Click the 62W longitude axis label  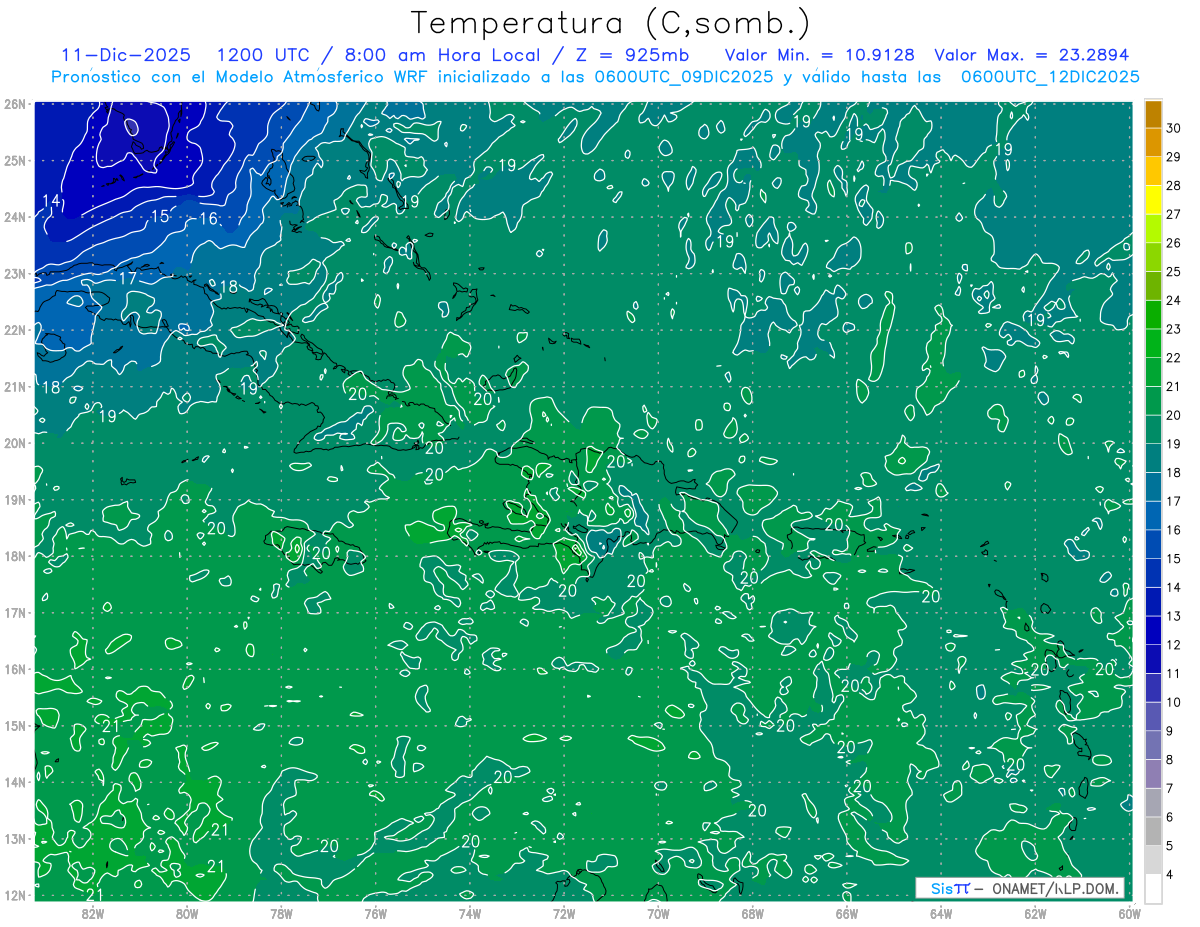1035,912
